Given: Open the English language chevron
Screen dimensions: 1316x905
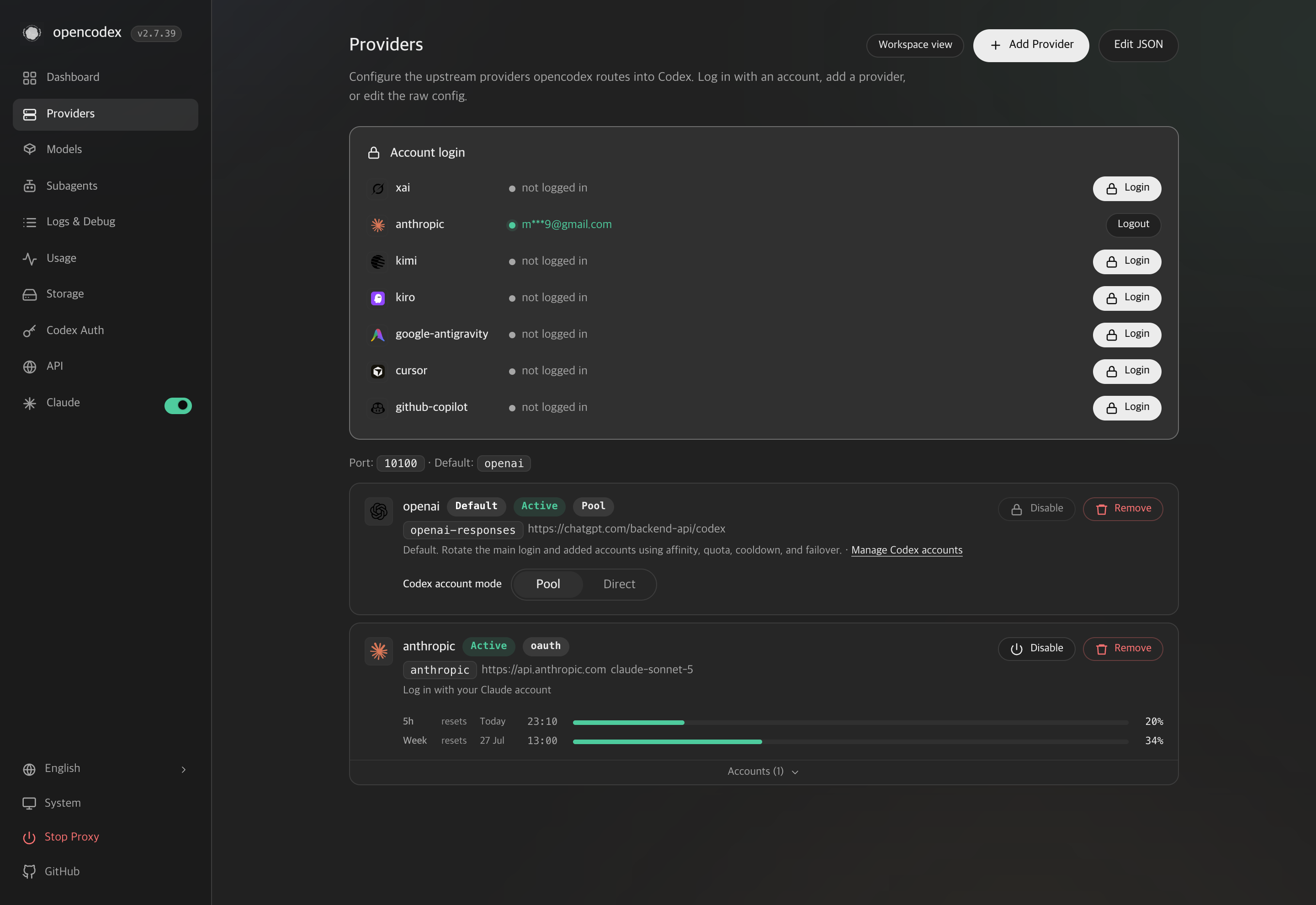Looking at the screenshot, I should tap(184, 769).
